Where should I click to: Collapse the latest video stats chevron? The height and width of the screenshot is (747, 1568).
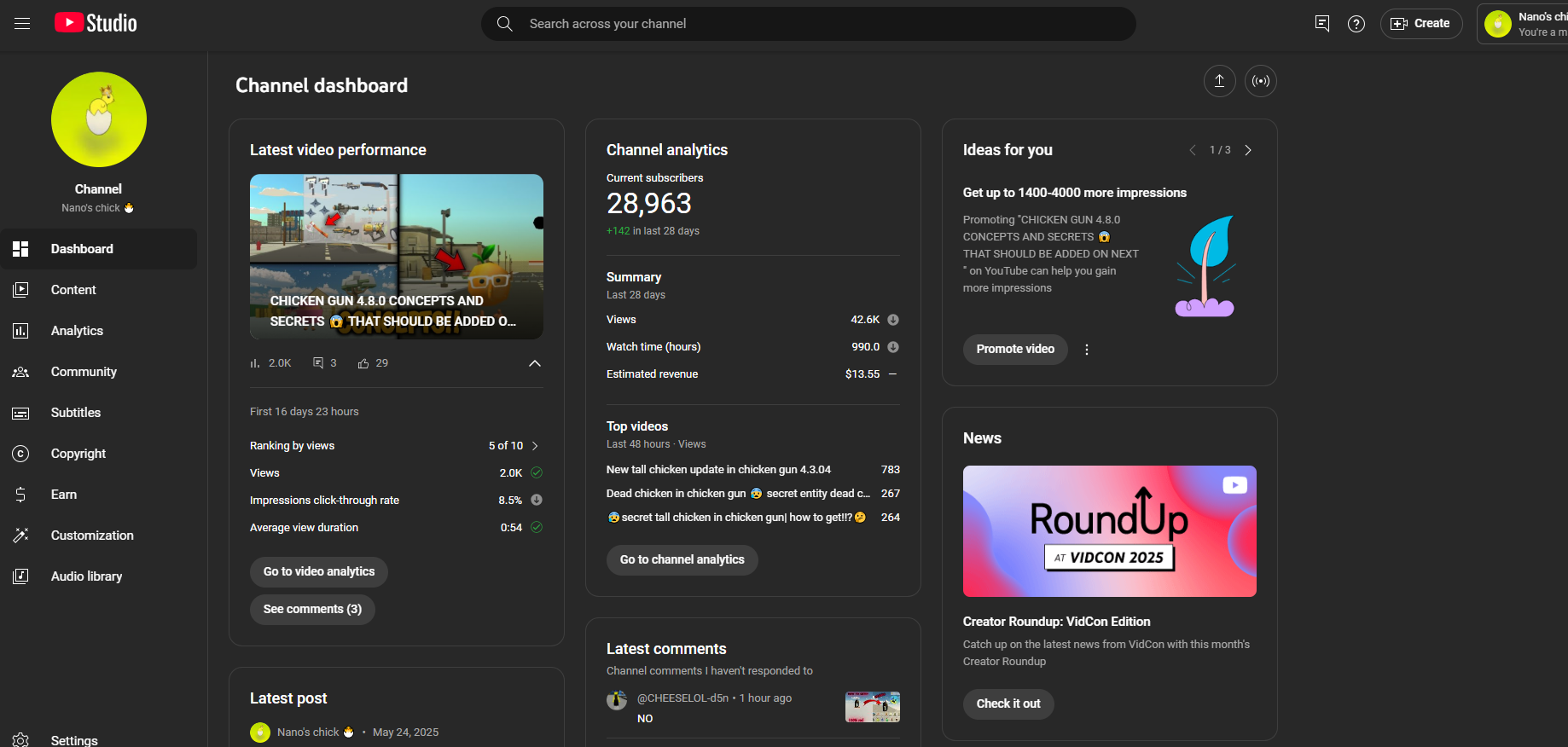pos(535,363)
